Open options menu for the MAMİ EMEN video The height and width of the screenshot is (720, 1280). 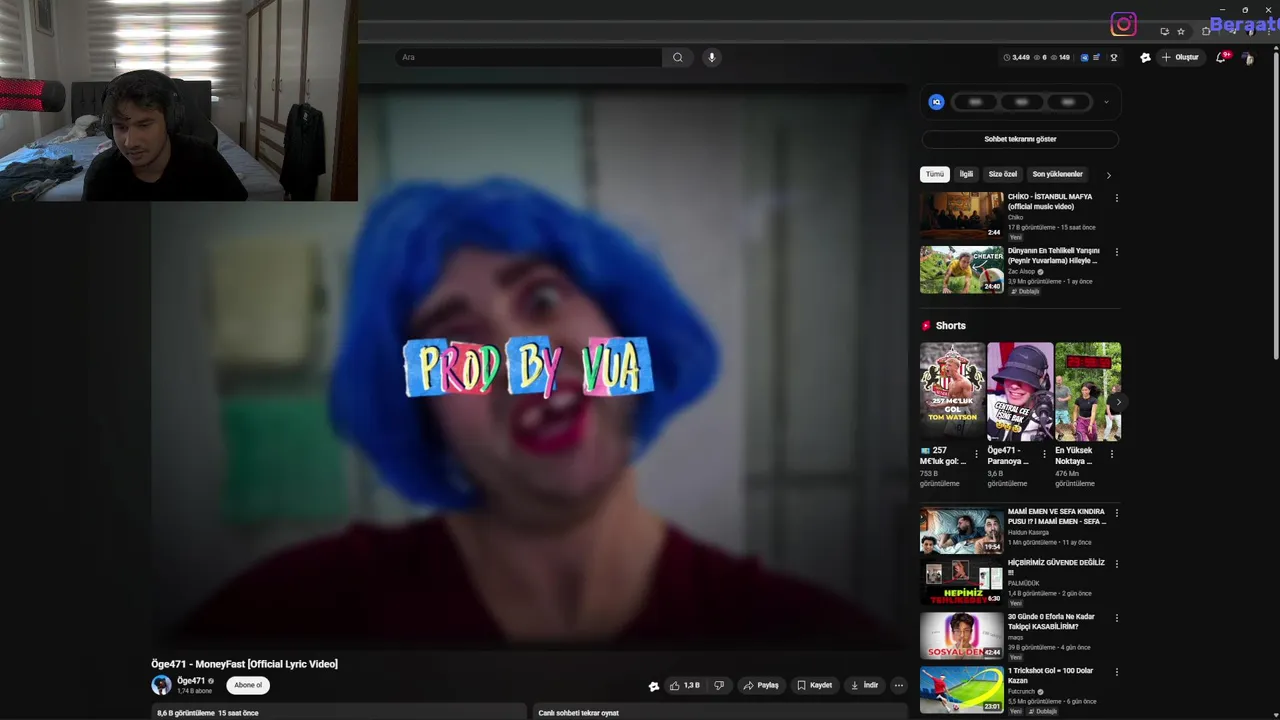click(1116, 513)
